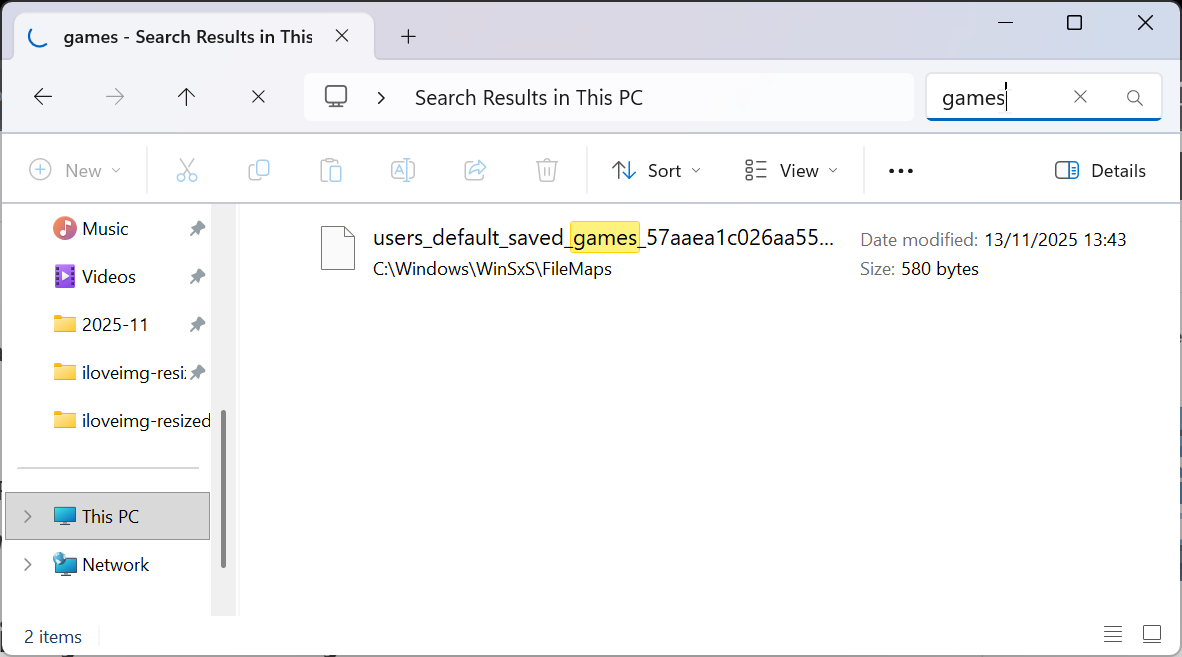Add a new tab
Screen dimensions: 1182x657
coord(408,37)
